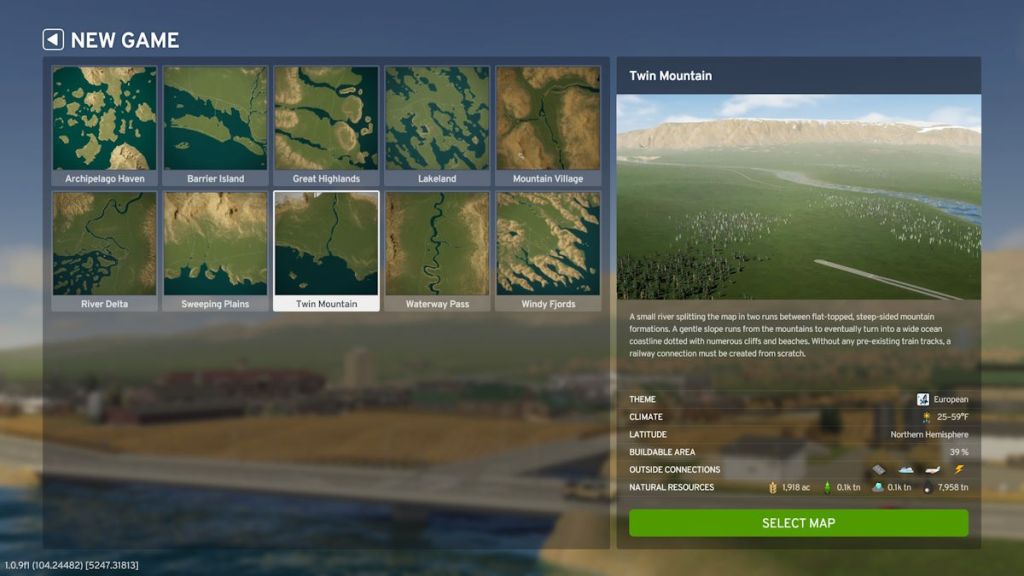Viewport: 1024px width, 576px height.
Task: Click the climate sun icon
Action: (925, 416)
